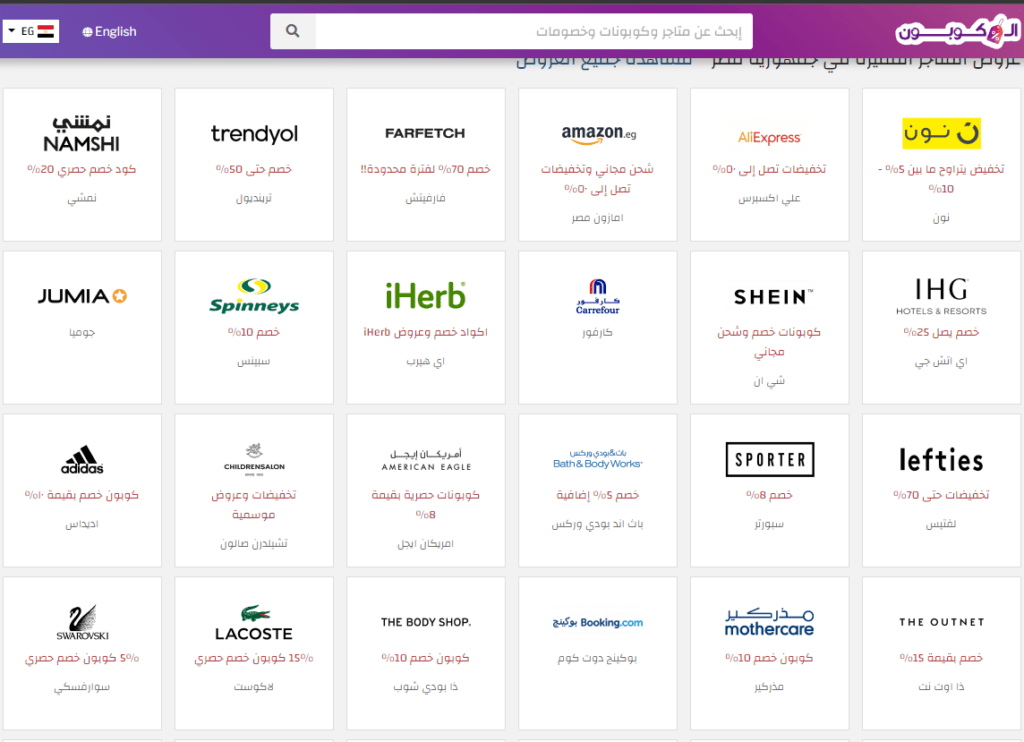Viewport: 1024px width, 742px height.
Task: Switch site language to English
Action: (x=109, y=31)
